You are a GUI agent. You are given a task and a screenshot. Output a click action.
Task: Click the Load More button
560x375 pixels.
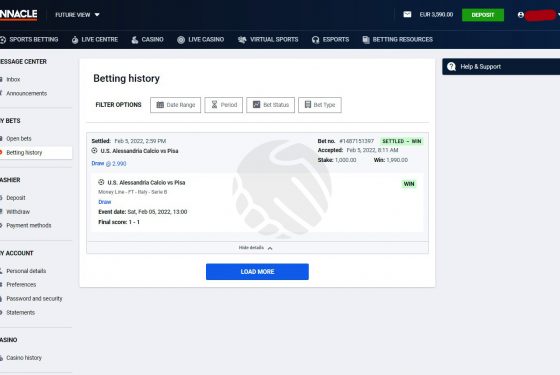coord(257,271)
